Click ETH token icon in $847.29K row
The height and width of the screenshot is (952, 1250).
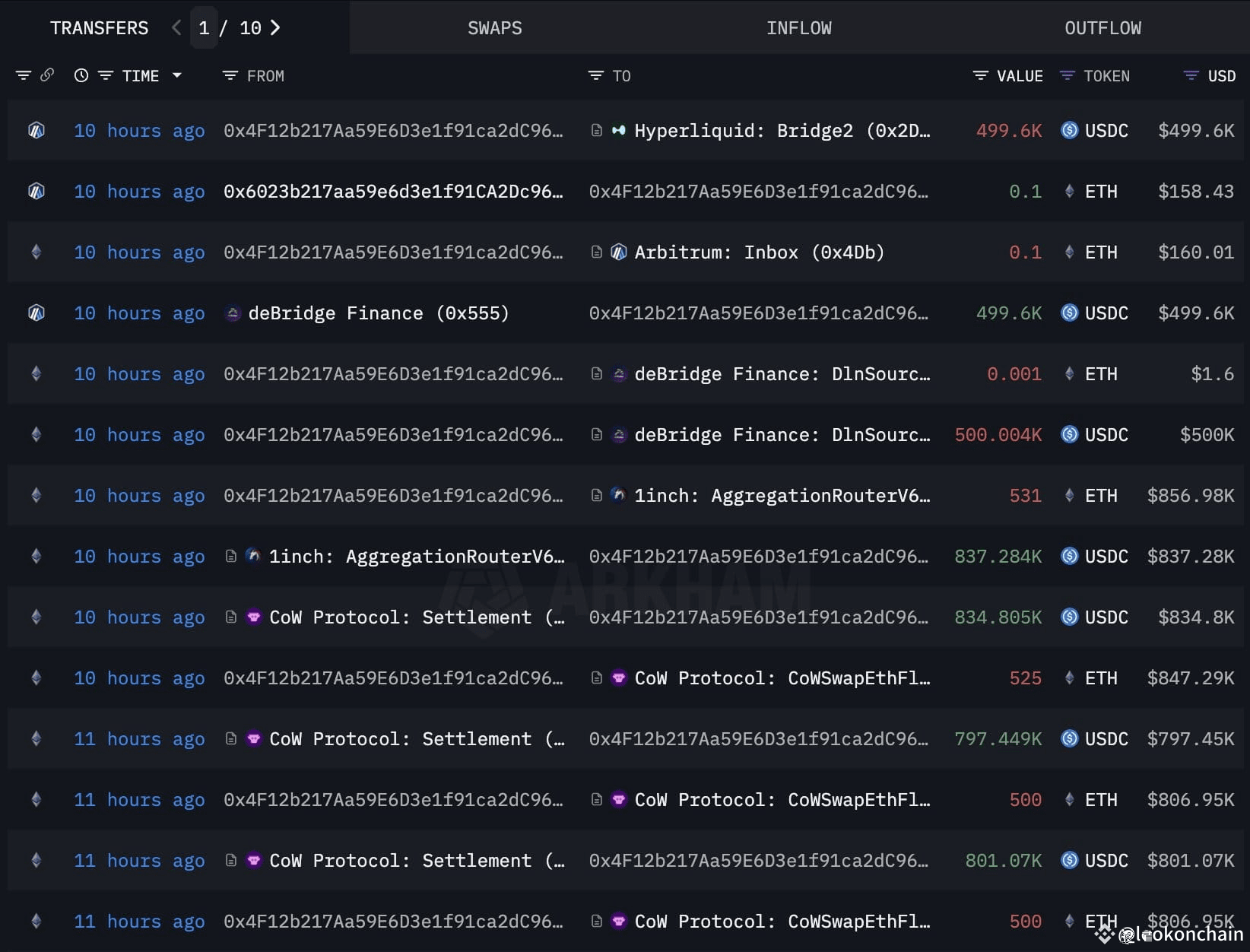pyautogui.click(x=1069, y=678)
